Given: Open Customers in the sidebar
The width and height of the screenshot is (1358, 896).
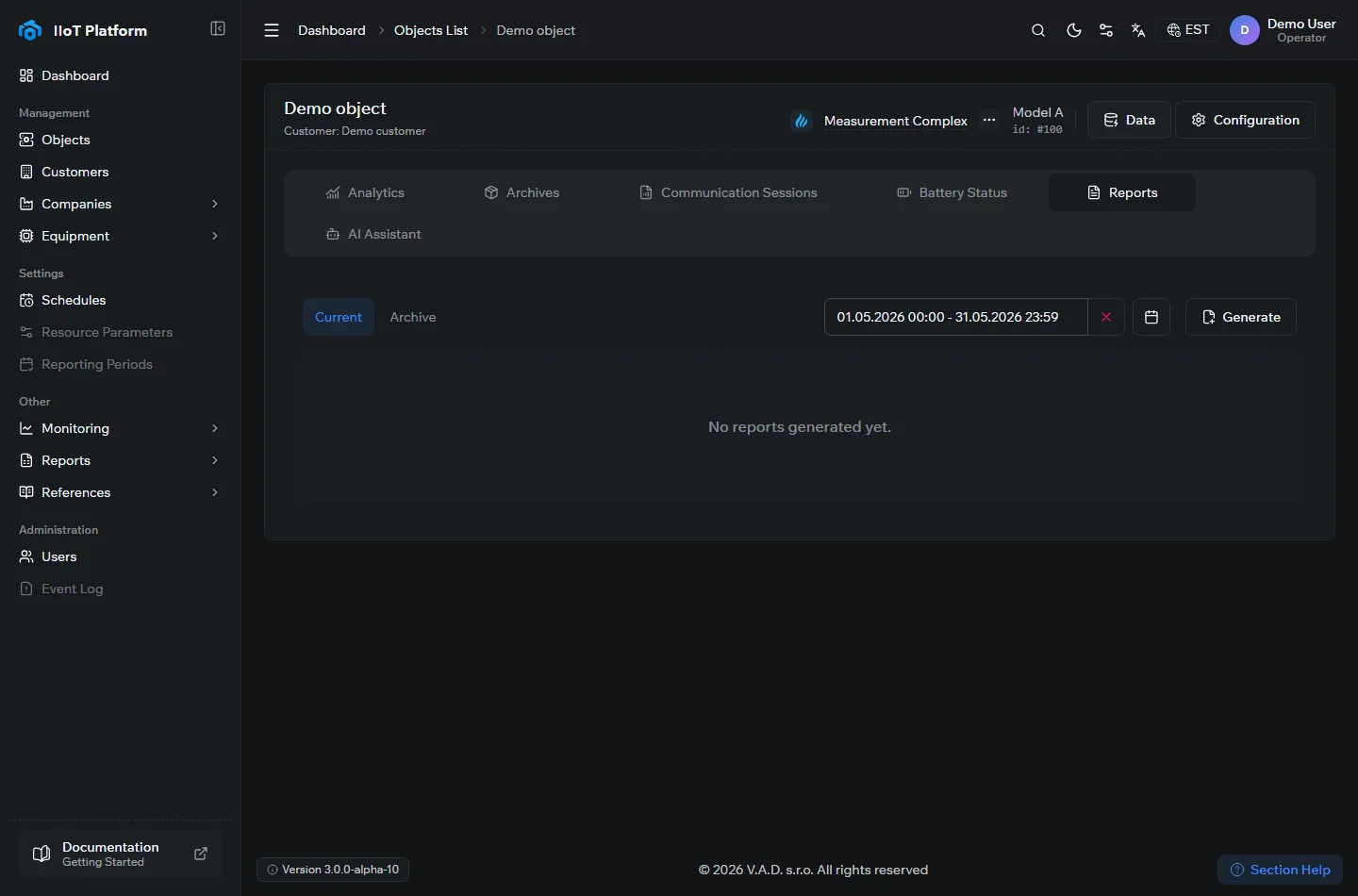Looking at the screenshot, I should 120,172.
